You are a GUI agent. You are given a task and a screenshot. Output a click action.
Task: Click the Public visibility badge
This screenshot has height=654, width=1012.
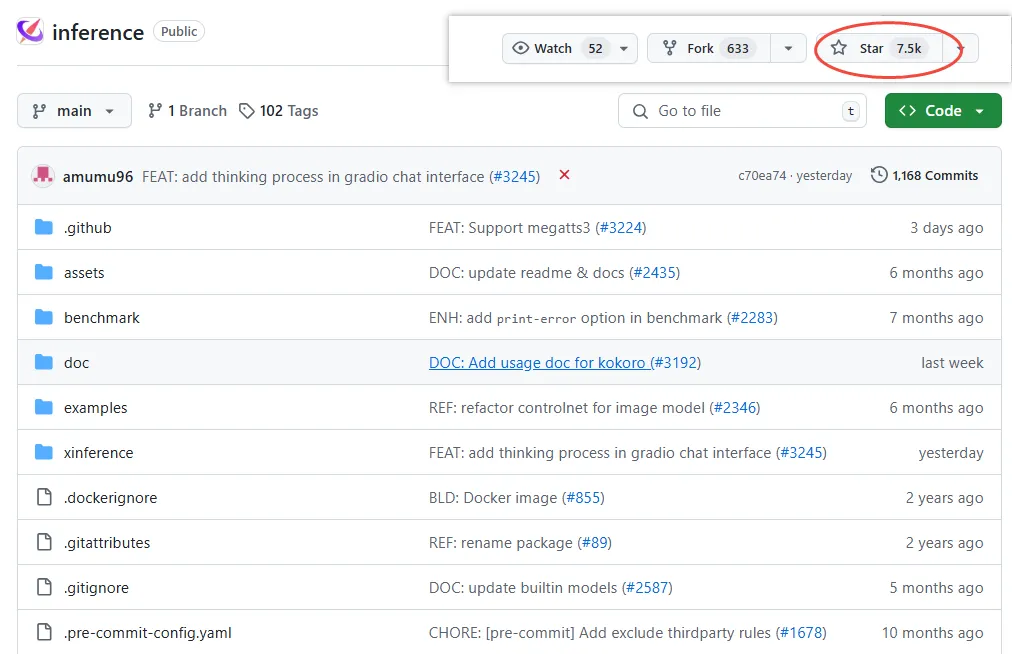pos(179,31)
